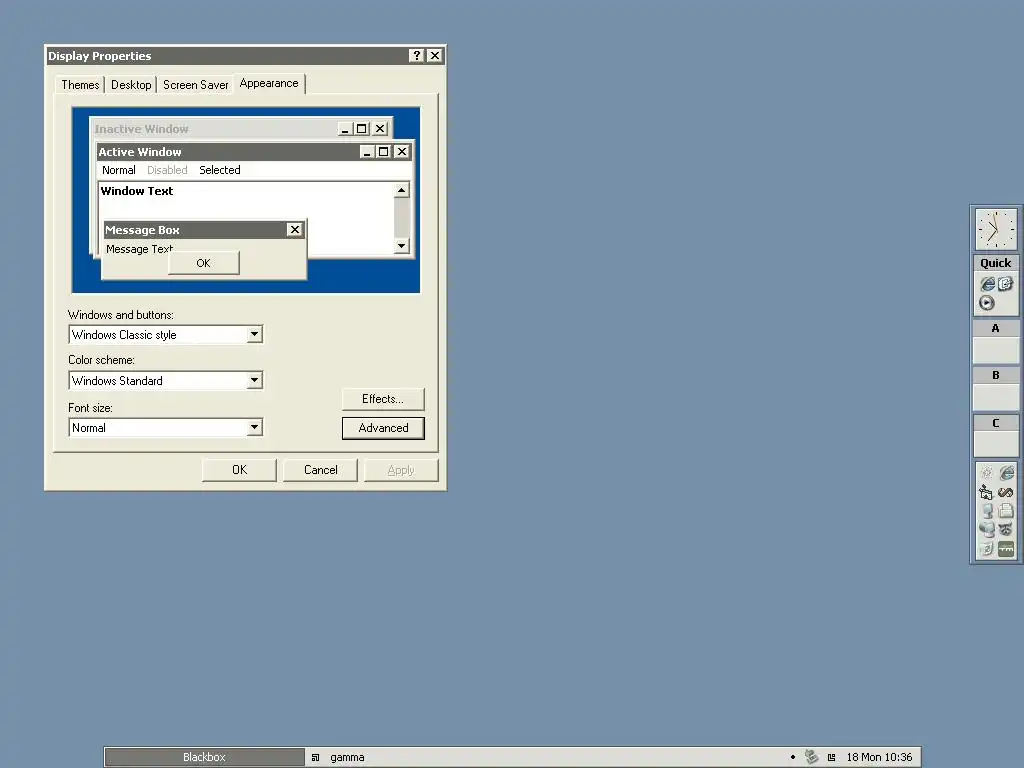
Task: Open Internet Explorer from the Quick bar
Action: pos(987,283)
